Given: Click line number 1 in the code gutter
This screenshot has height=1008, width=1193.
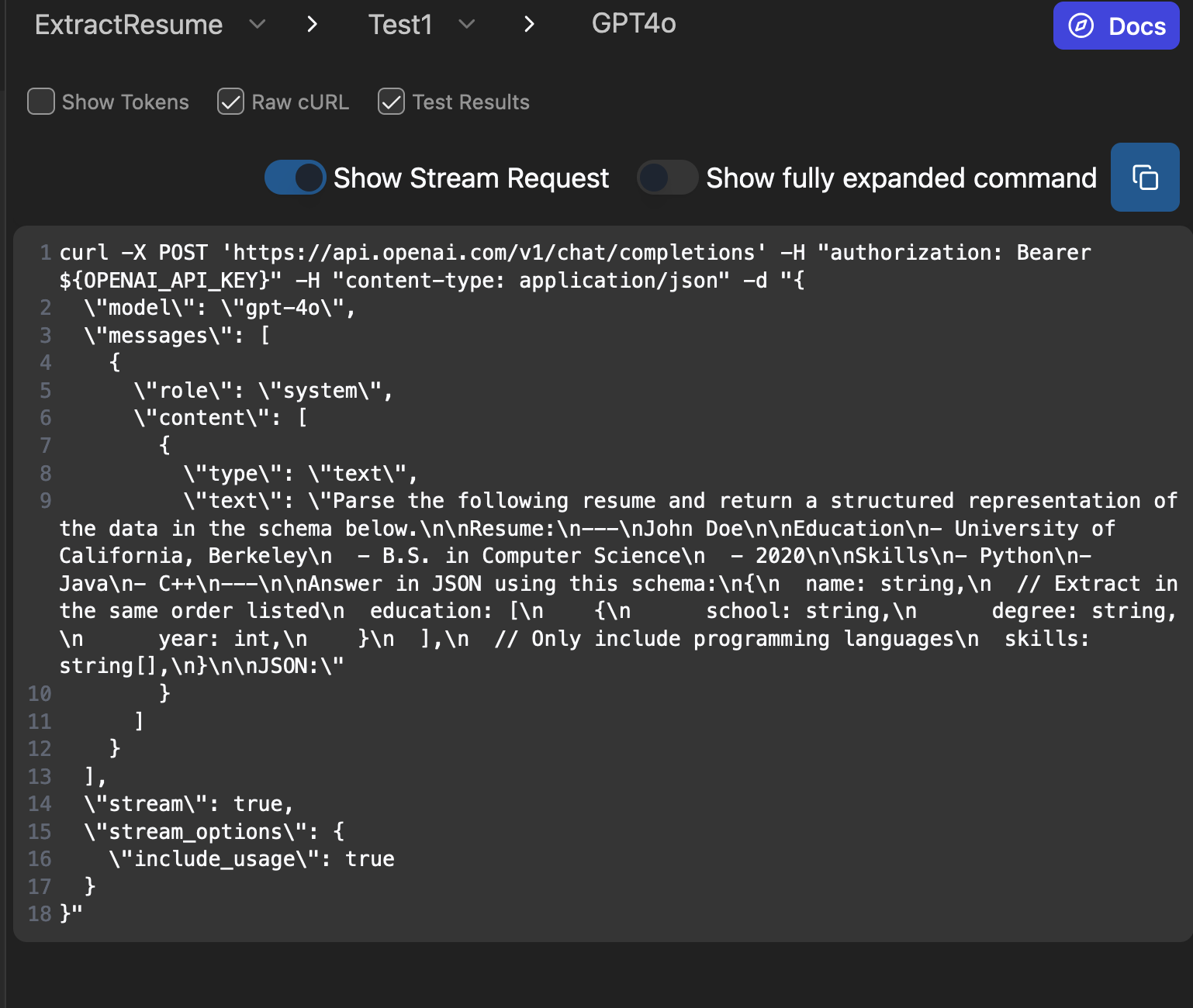Looking at the screenshot, I should (45, 253).
